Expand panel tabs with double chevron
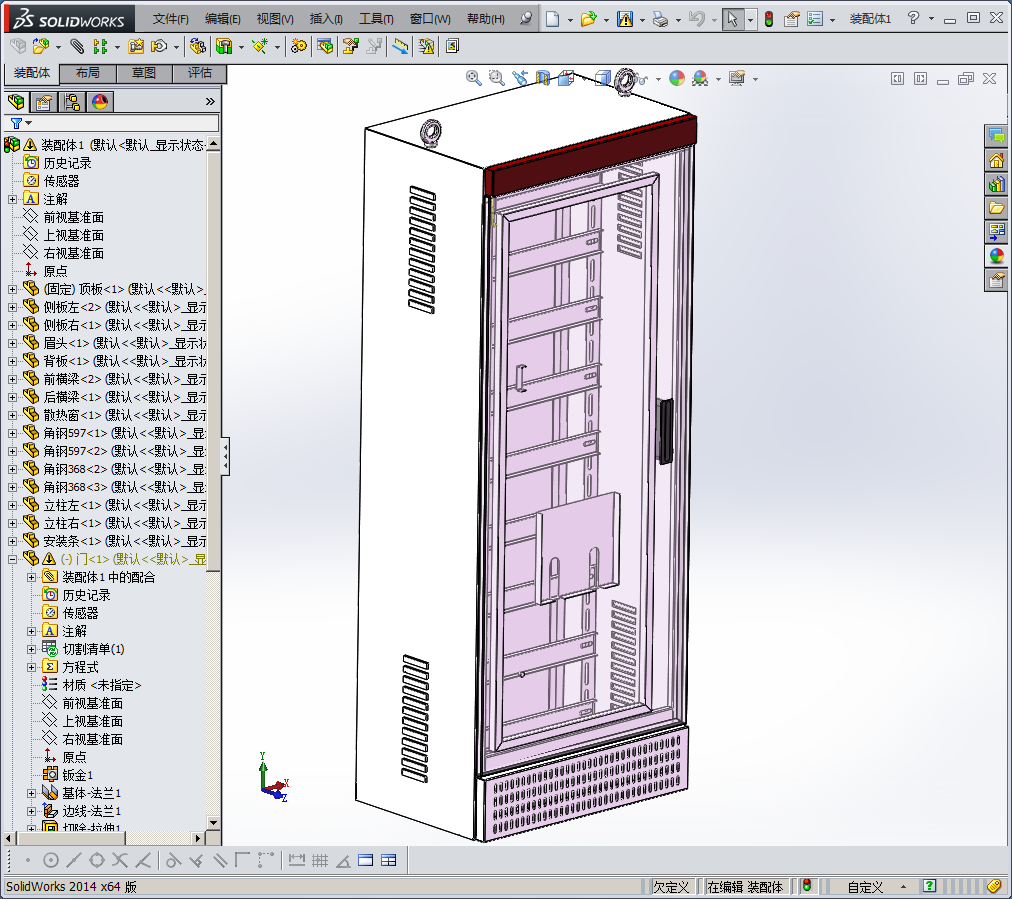 pos(210,101)
